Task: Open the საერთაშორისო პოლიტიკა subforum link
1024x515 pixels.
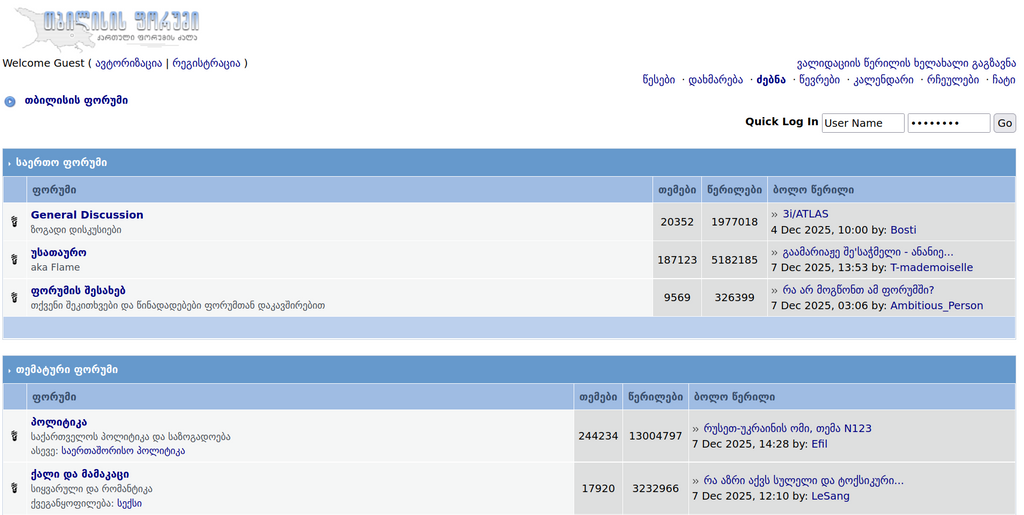Action: 123,451
